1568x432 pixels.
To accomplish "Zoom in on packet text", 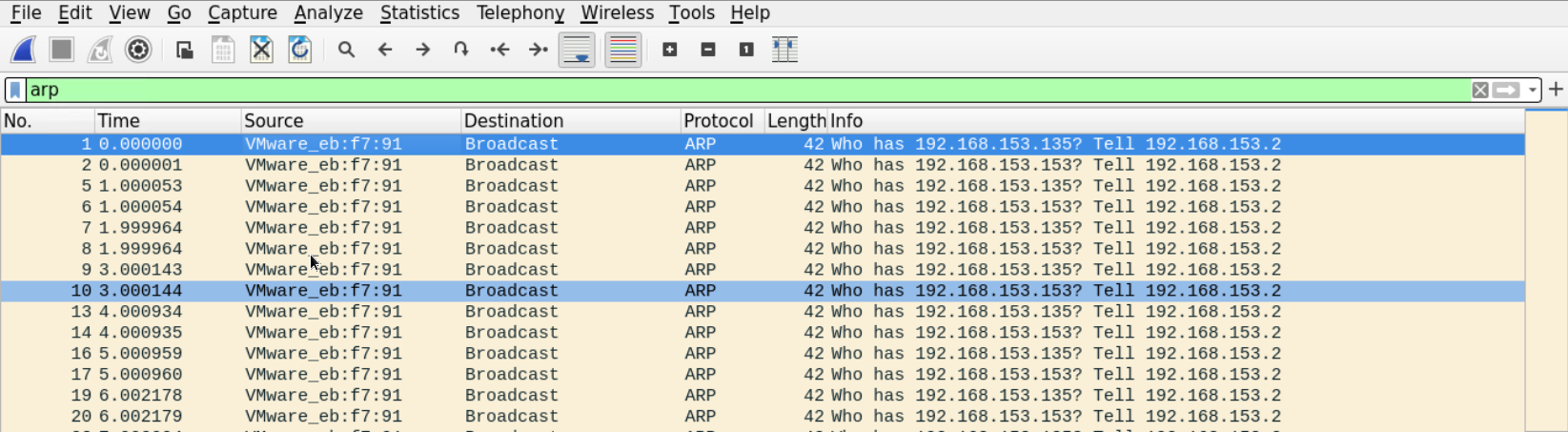I will (x=670, y=50).
